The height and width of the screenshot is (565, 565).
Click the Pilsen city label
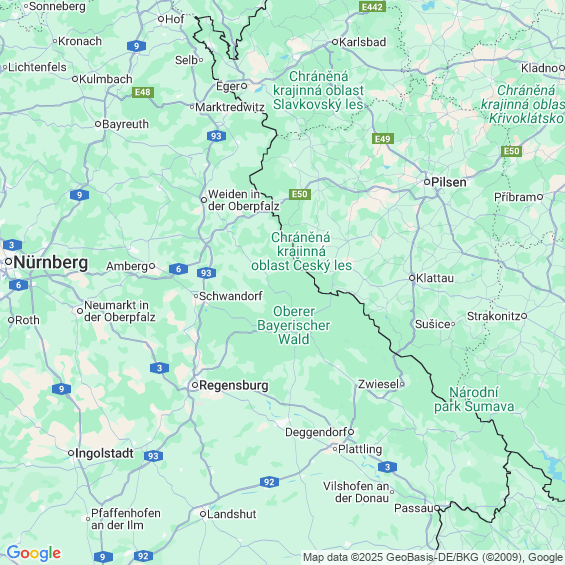click(449, 182)
